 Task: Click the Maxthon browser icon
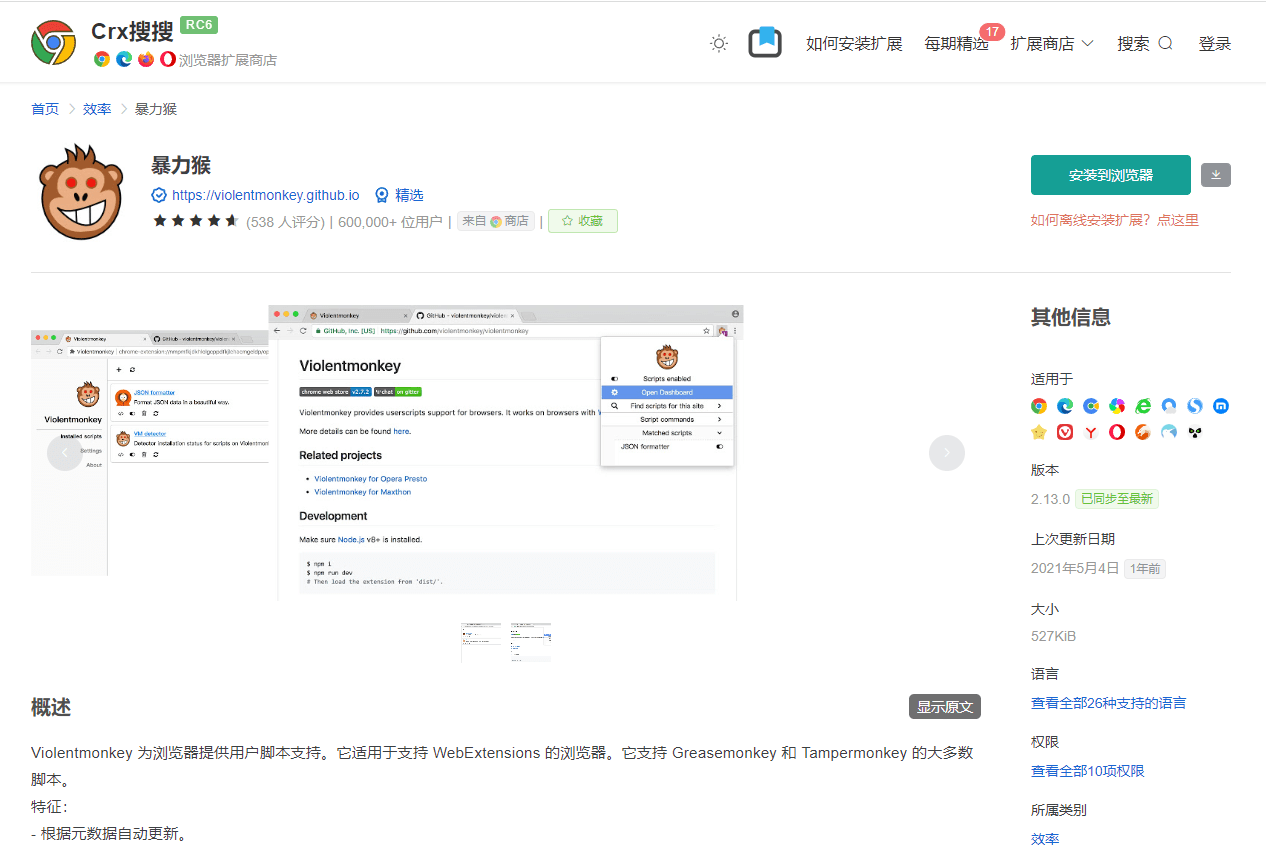1221,406
